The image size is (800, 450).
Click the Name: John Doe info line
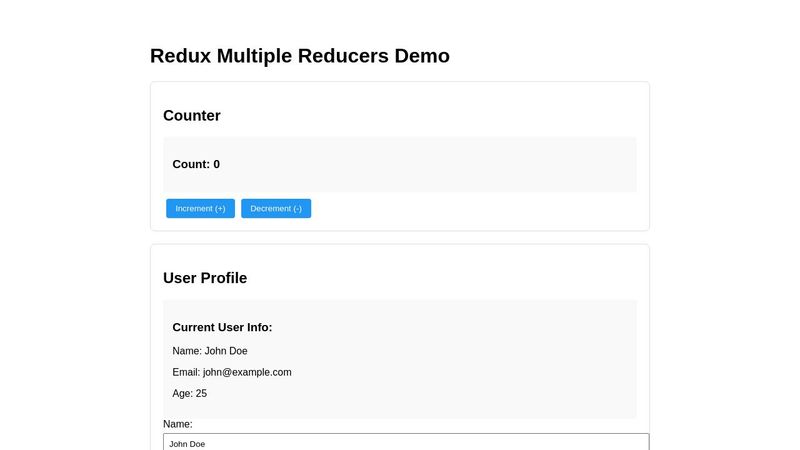click(x=210, y=351)
